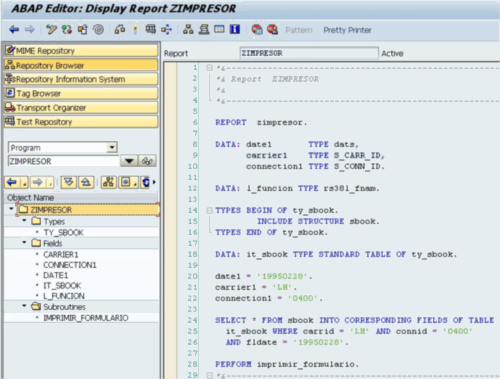Click the ZIMPRESOR object name input field
Viewport: 500px width, 379px height.
tap(63, 161)
